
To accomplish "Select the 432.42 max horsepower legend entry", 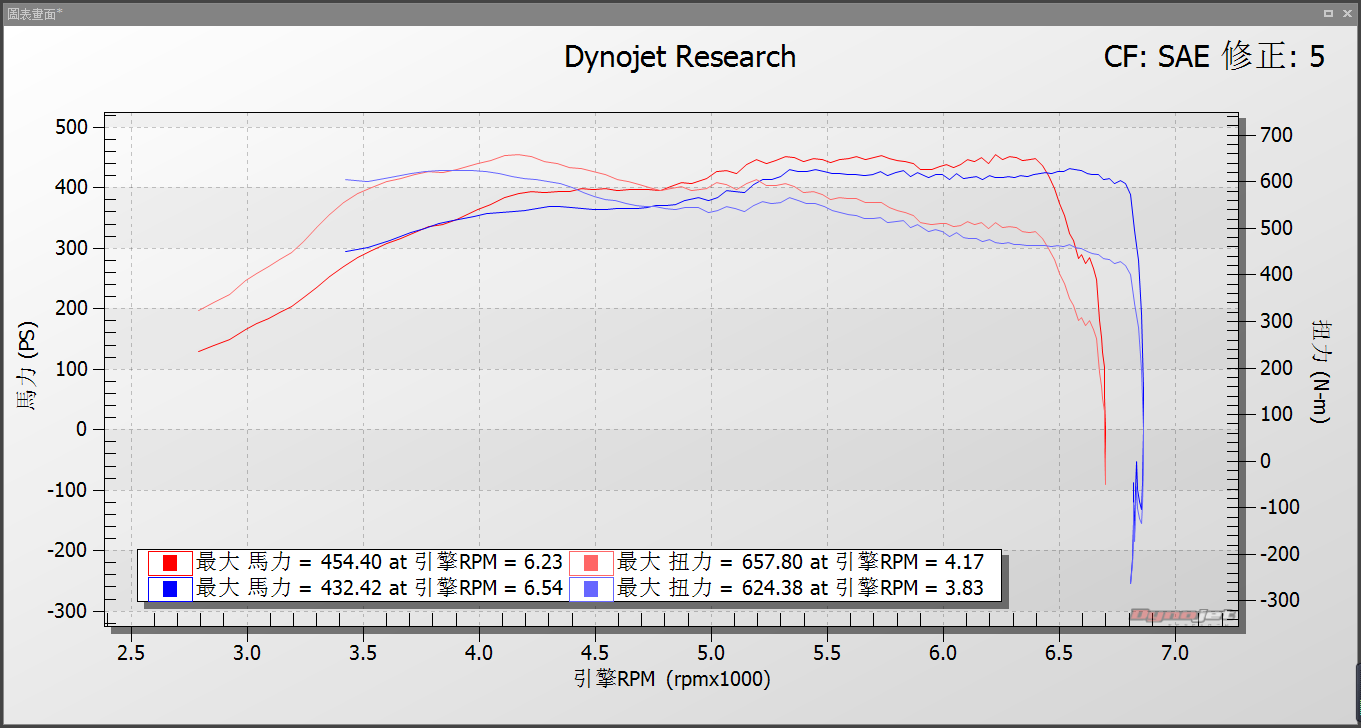I will (380, 589).
